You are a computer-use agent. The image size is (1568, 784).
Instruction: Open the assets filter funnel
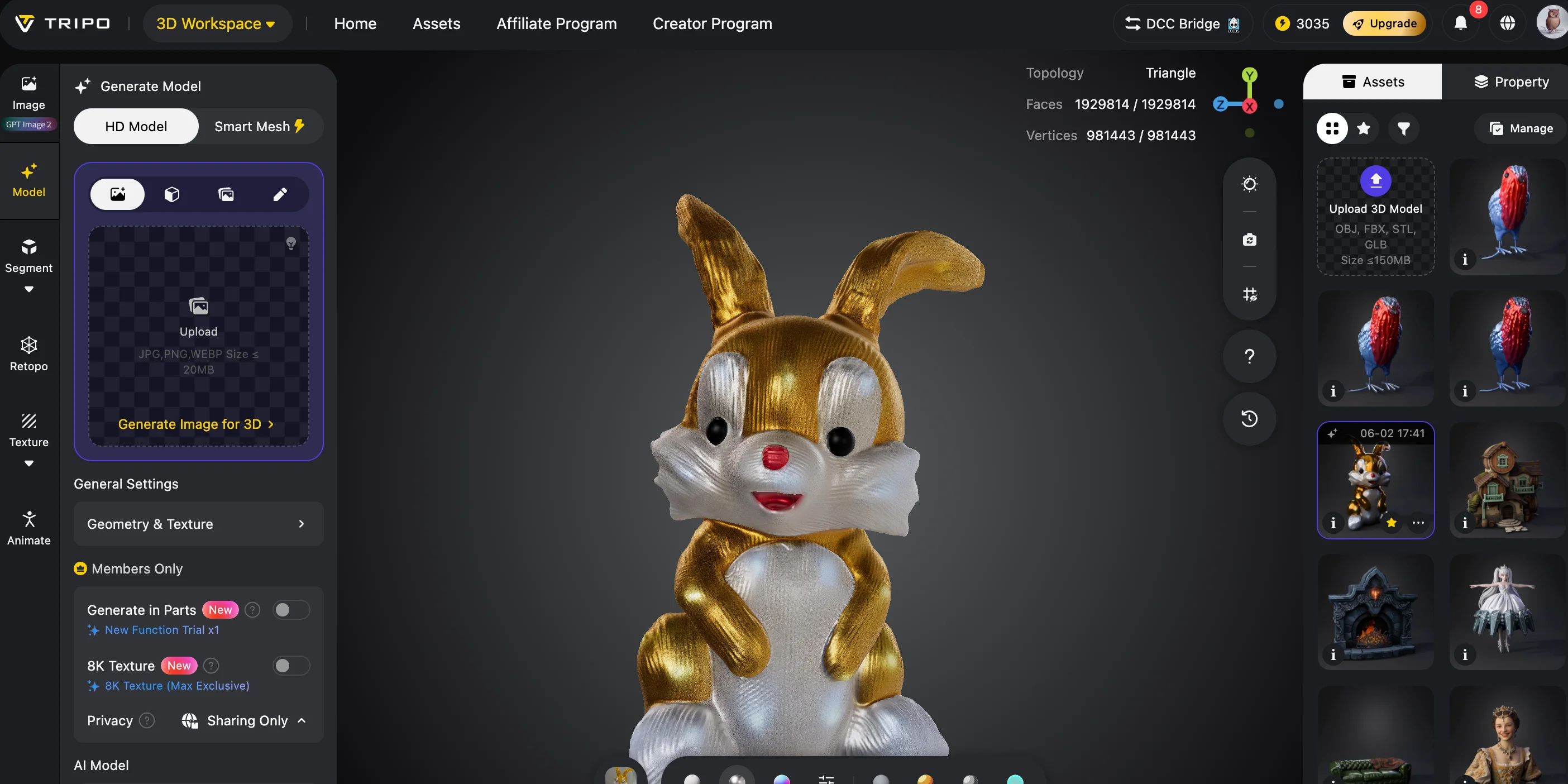(x=1403, y=128)
